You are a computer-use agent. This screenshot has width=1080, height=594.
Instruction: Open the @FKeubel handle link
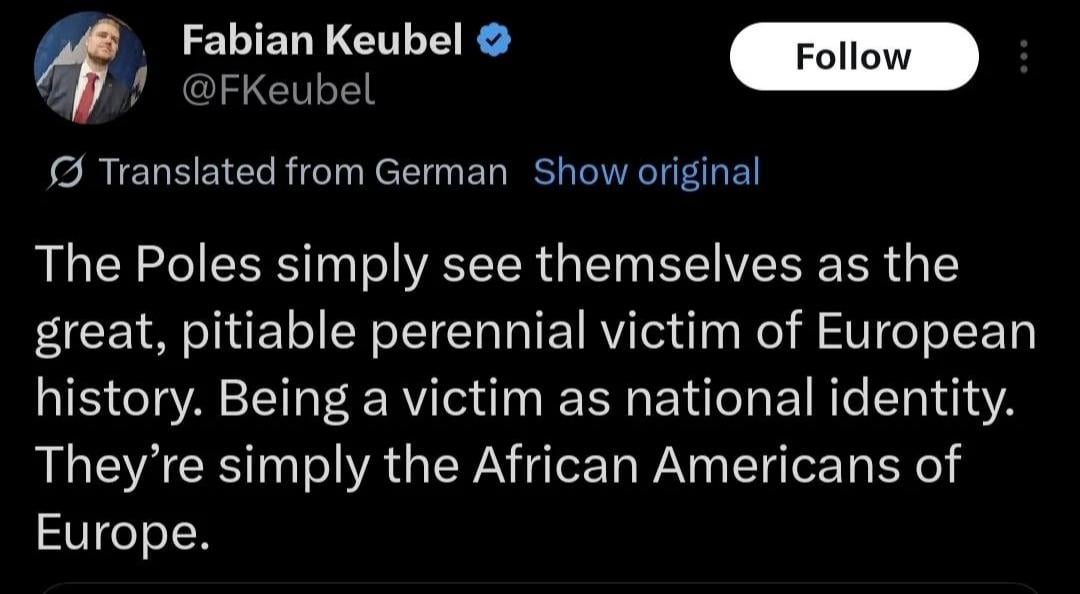tap(278, 91)
